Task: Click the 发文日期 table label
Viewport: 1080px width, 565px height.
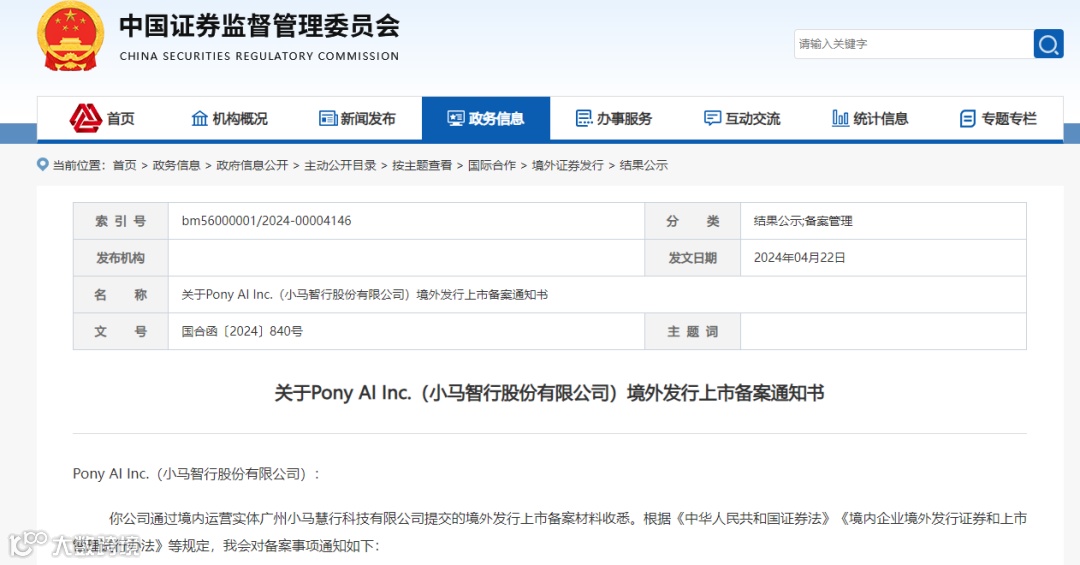Action: [x=692, y=258]
